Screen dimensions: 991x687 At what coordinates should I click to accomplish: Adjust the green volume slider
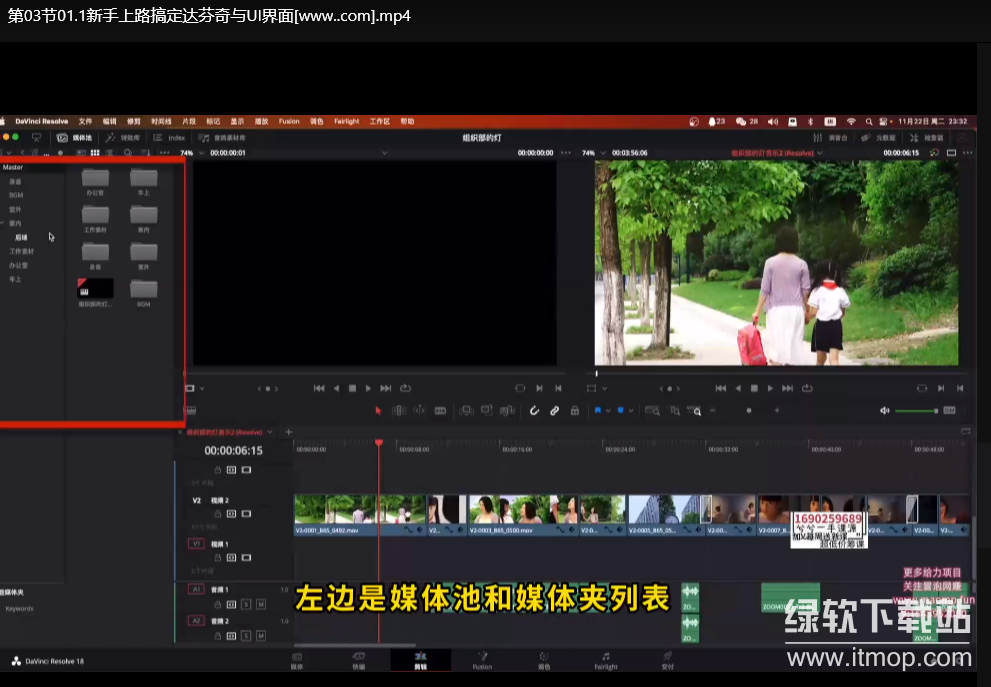(x=915, y=411)
